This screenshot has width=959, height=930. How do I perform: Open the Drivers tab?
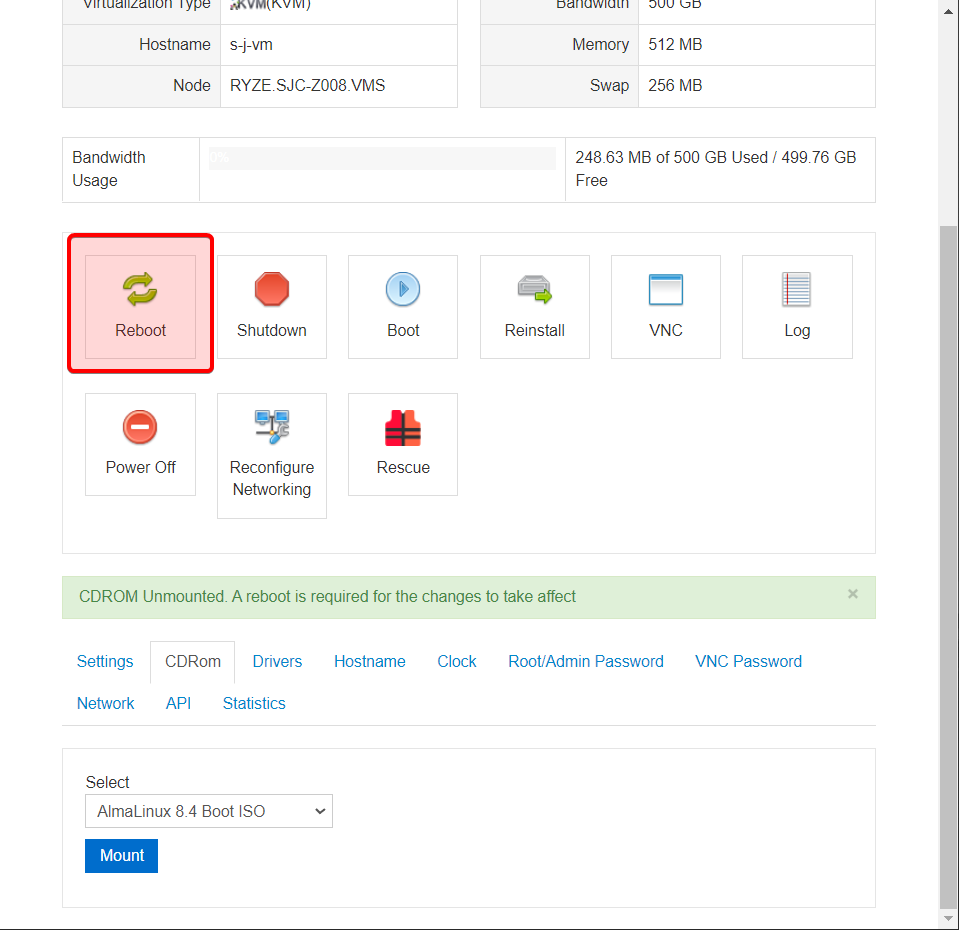(277, 661)
